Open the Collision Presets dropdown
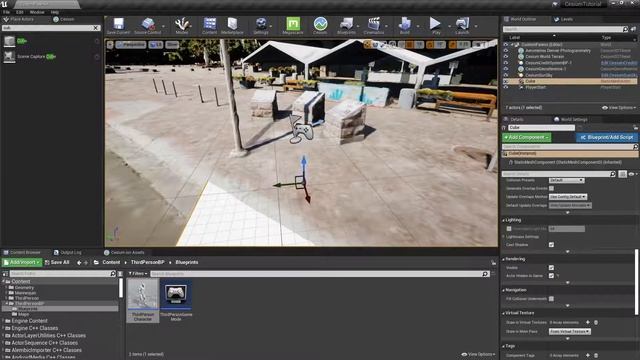Screen dimensions: 640x360 pyautogui.click(x=567, y=180)
